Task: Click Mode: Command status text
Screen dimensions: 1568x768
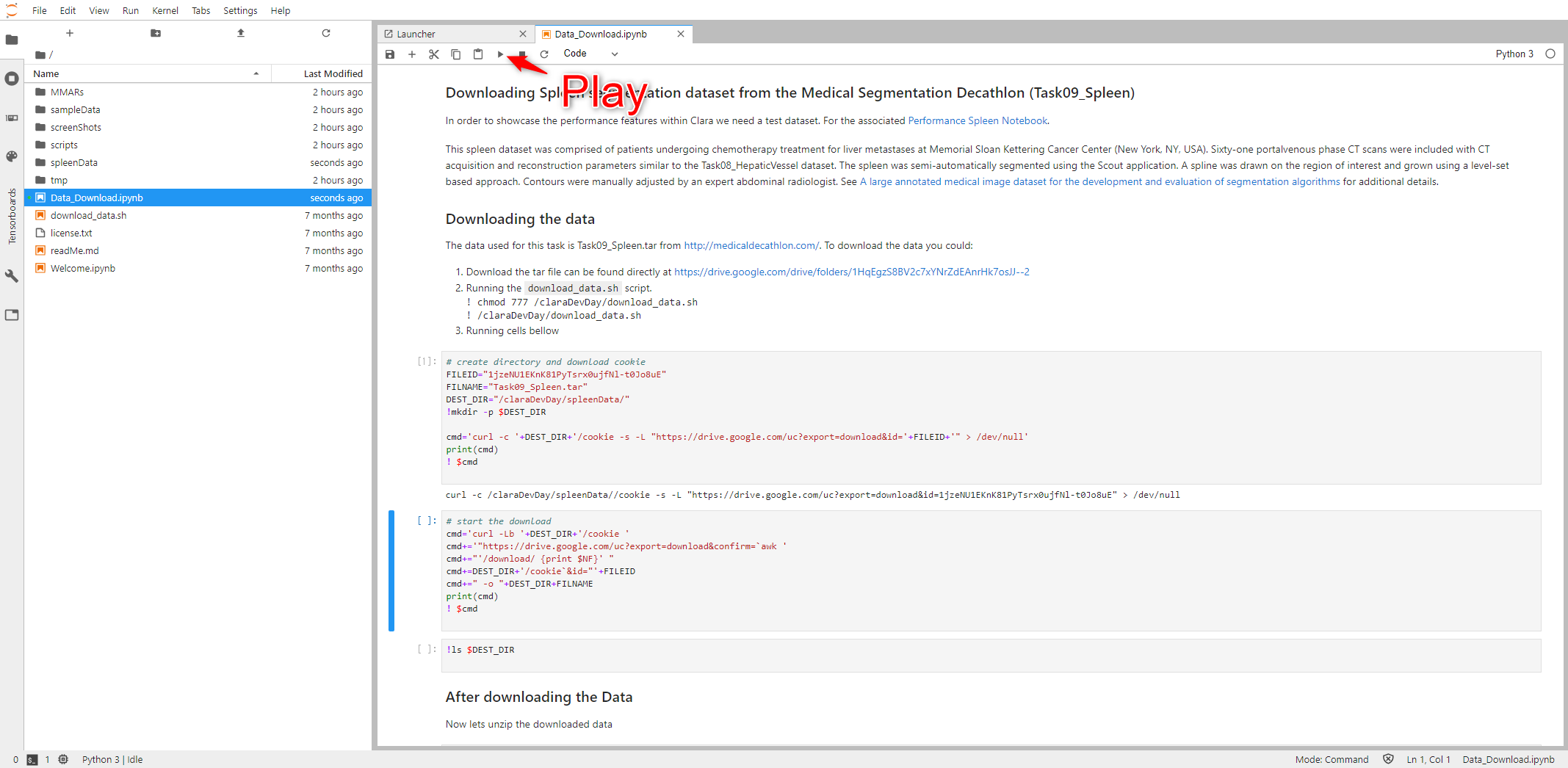Action: coord(1332,760)
